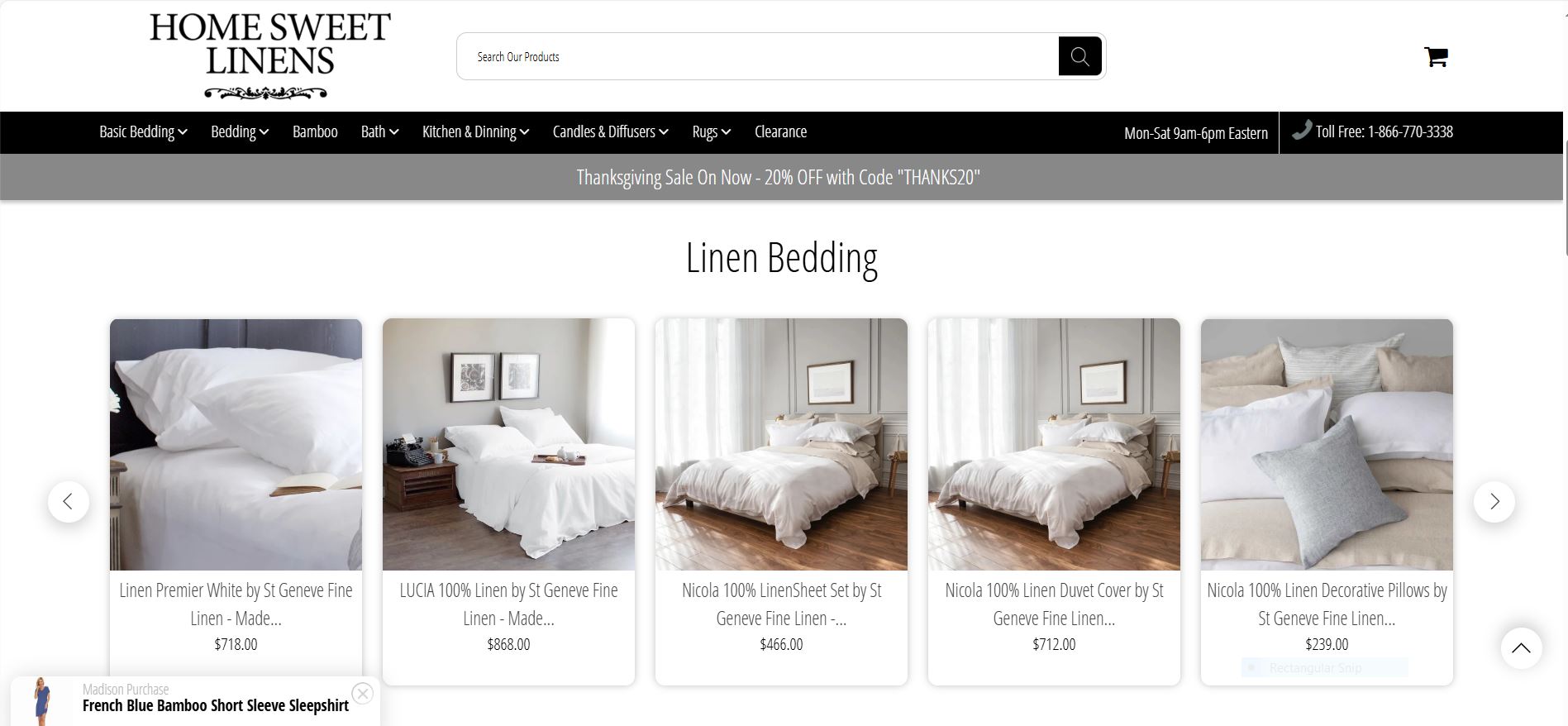
Task: Open Nicola Linen Duvet Cover link
Action: point(1054,604)
